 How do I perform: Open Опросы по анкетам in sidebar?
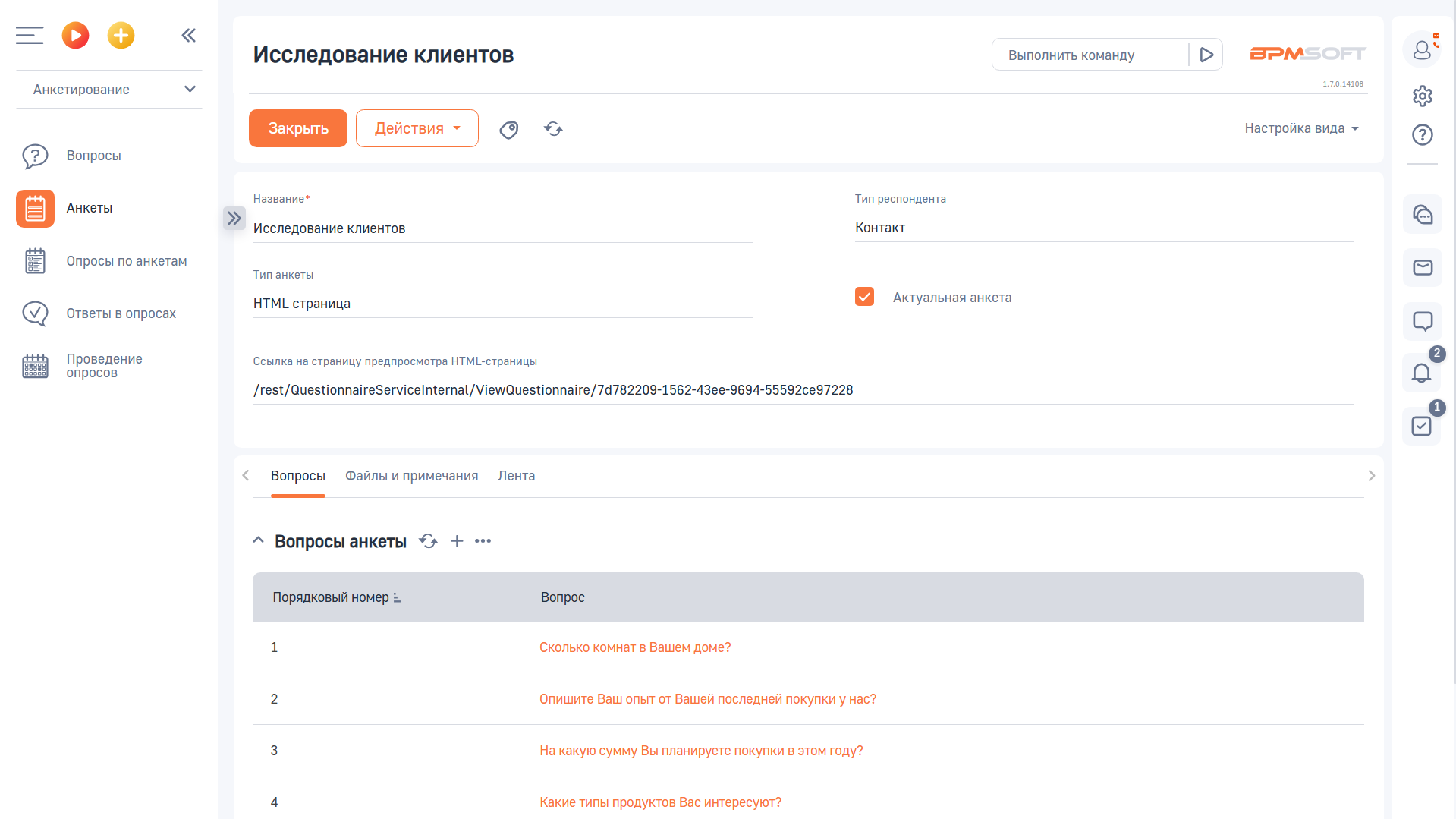[126, 261]
